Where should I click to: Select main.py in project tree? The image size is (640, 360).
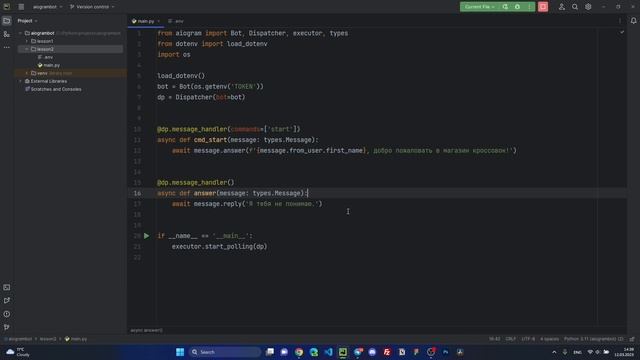pyautogui.click(x=49, y=65)
